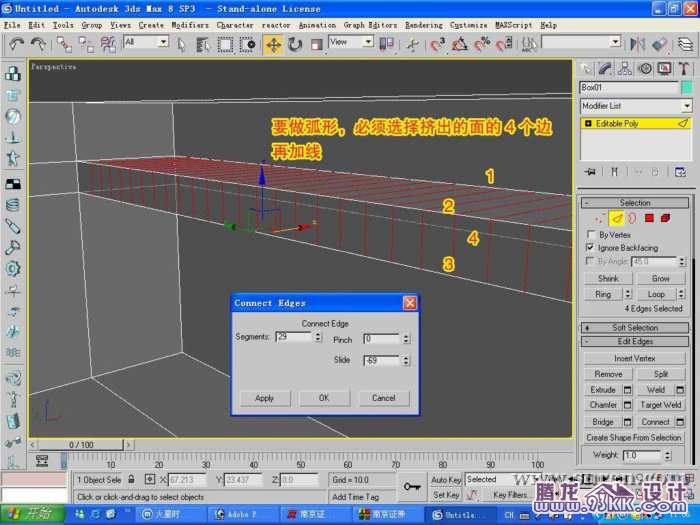Click the 0 / 100 time slider
Screen dimensions: 700x525
(x=81, y=445)
